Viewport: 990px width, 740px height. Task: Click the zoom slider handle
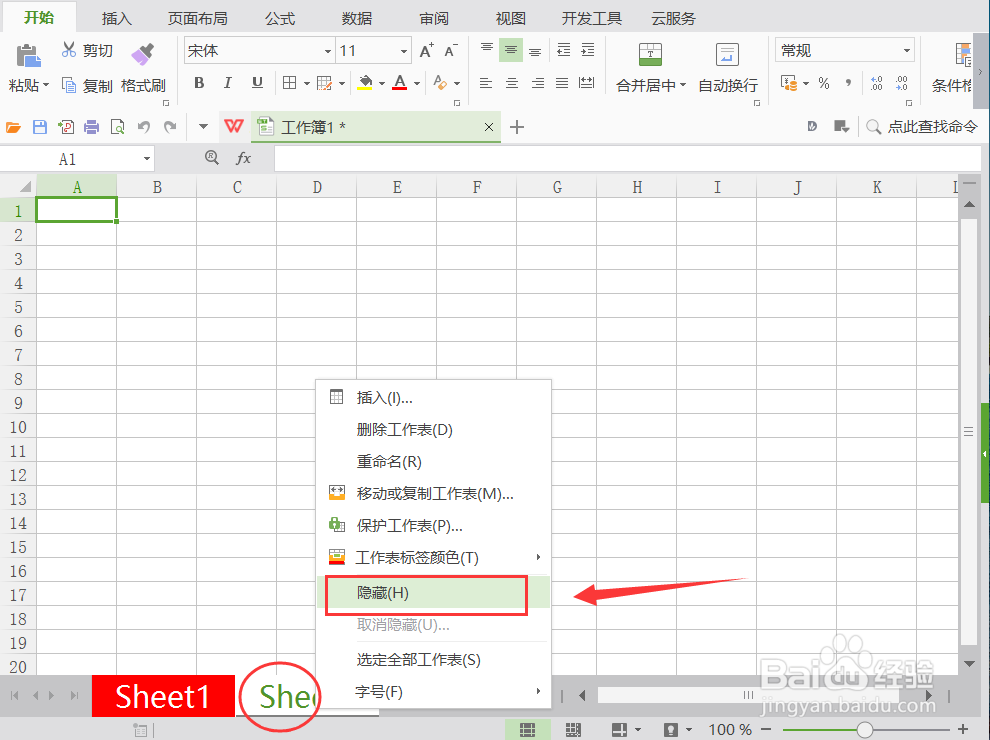point(865,730)
